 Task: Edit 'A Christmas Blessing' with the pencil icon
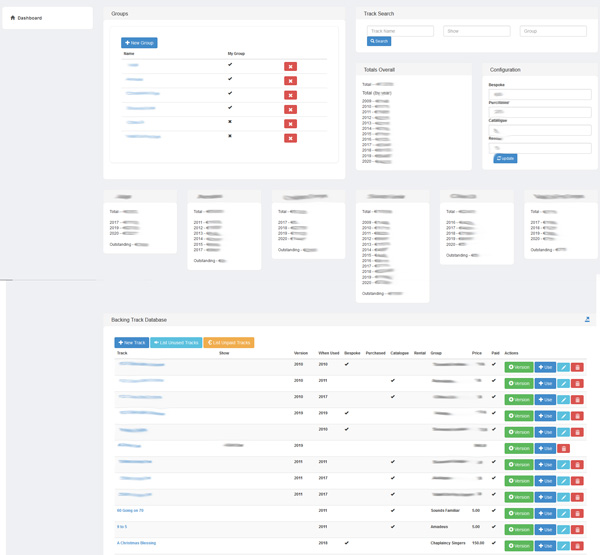(563, 546)
